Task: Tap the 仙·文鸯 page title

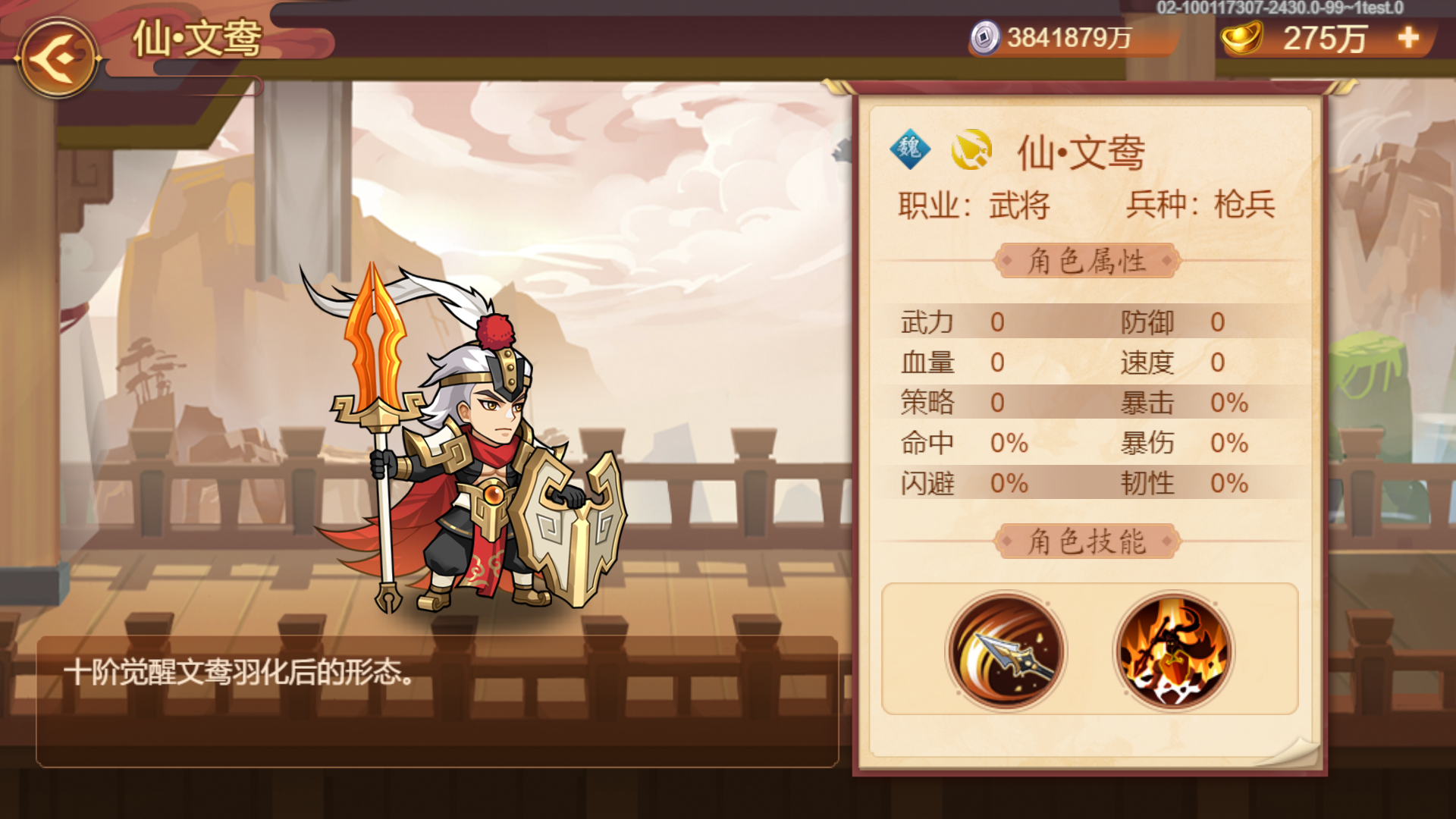Action: tap(197, 38)
